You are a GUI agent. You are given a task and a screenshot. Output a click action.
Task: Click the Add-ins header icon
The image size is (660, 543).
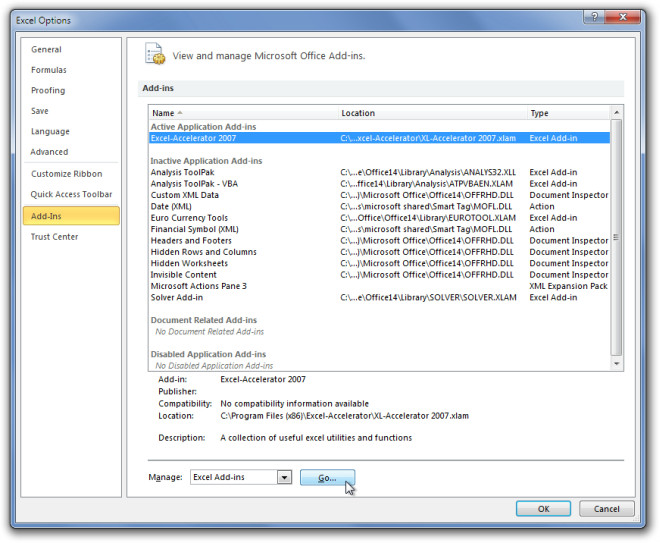coord(154,53)
